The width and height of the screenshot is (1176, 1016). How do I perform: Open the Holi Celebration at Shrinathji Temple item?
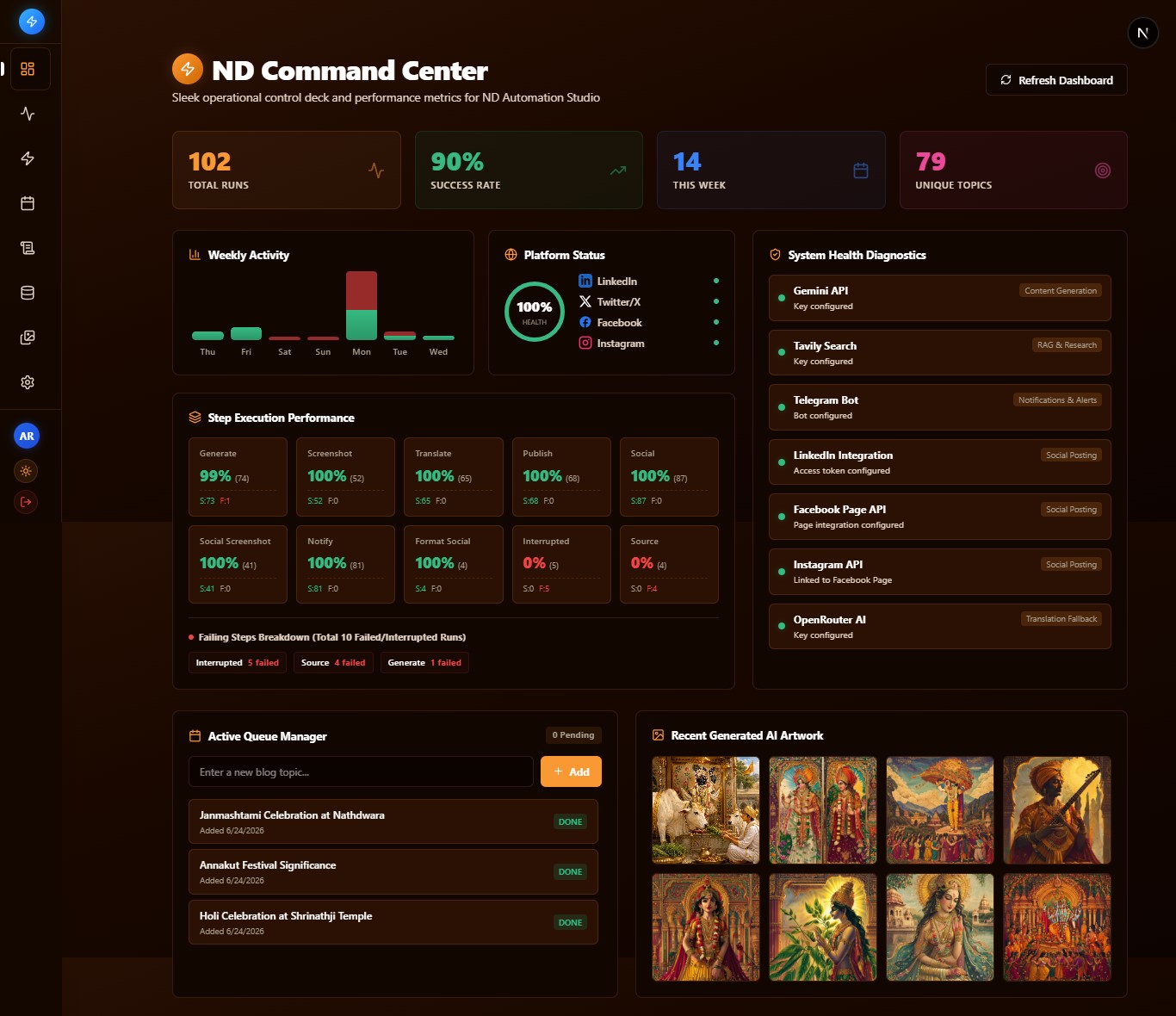(393, 922)
